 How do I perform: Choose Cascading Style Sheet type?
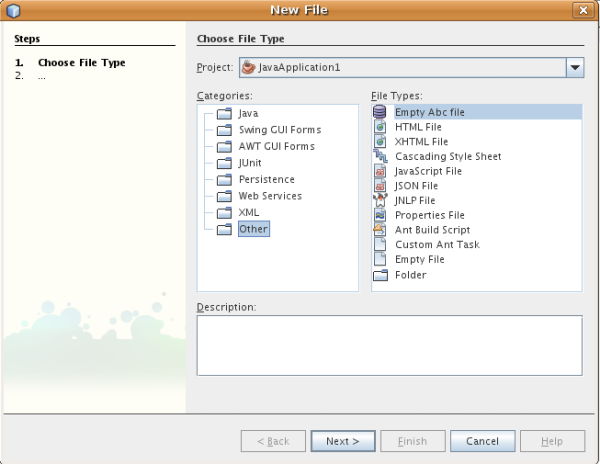[448, 156]
